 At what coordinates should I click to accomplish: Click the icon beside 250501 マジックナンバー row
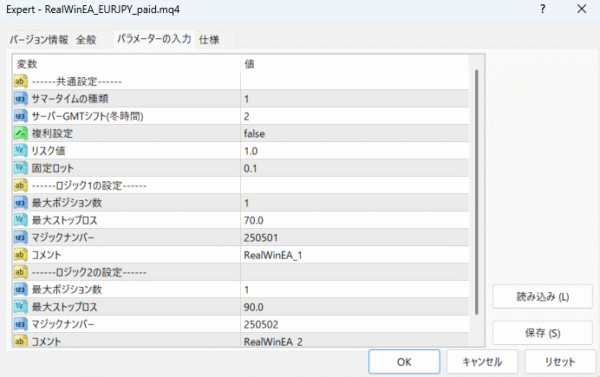click(x=20, y=237)
